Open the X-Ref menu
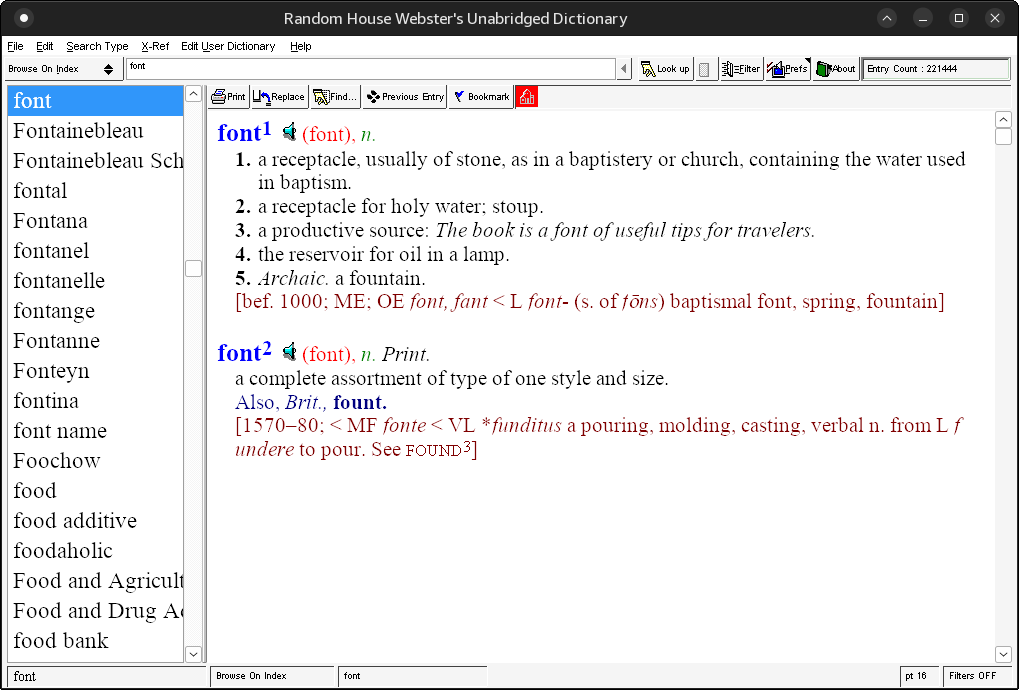The width and height of the screenshot is (1019, 690). tap(155, 46)
